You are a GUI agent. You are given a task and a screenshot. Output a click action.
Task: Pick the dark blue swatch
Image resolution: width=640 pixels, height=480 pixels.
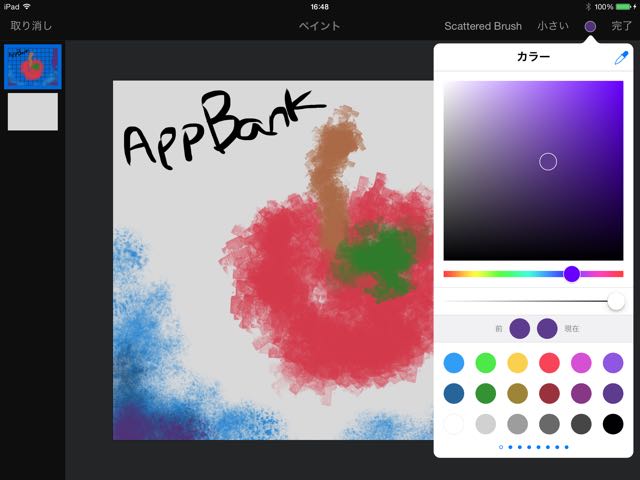pyautogui.click(x=453, y=393)
